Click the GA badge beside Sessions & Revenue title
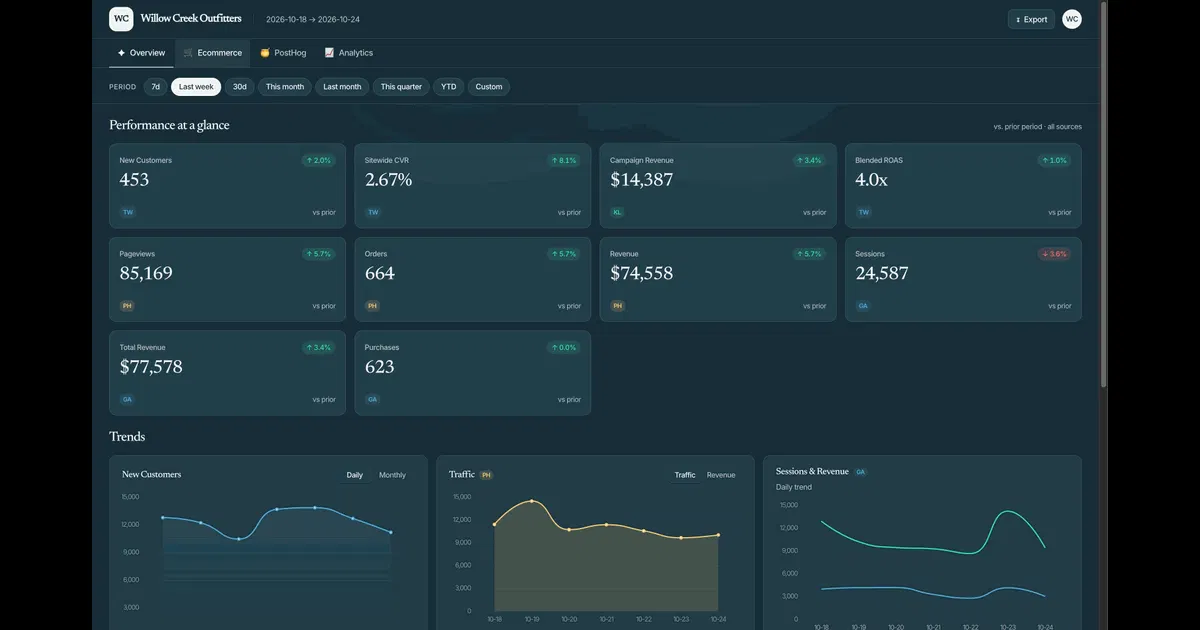 click(x=860, y=472)
